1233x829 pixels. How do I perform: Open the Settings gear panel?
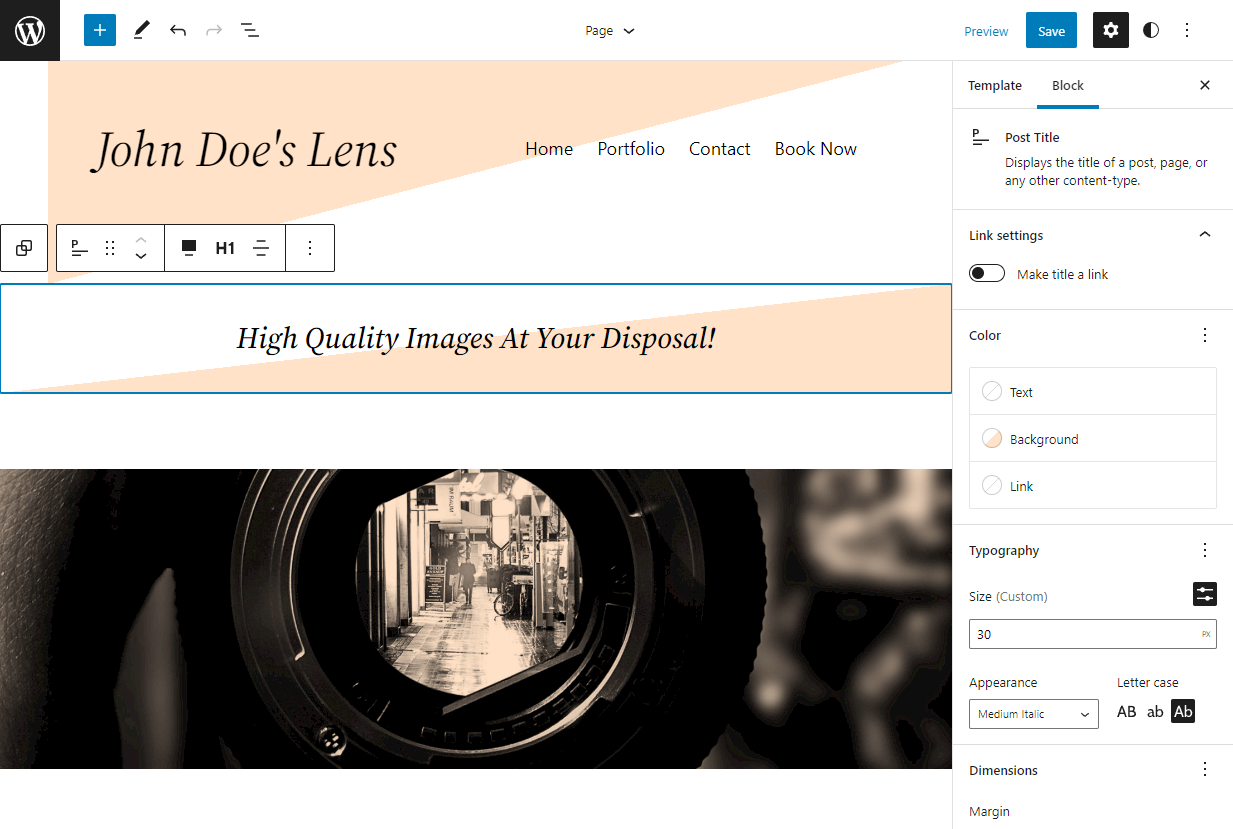(x=1110, y=30)
